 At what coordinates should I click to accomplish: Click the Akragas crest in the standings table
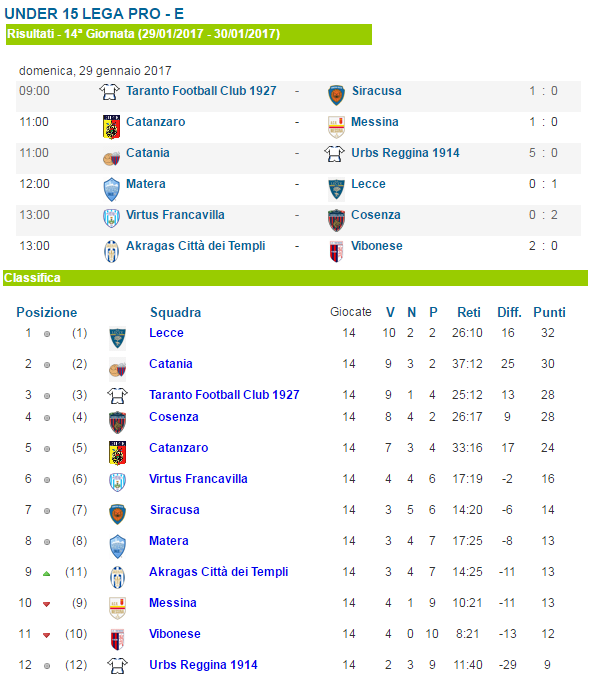tap(117, 577)
